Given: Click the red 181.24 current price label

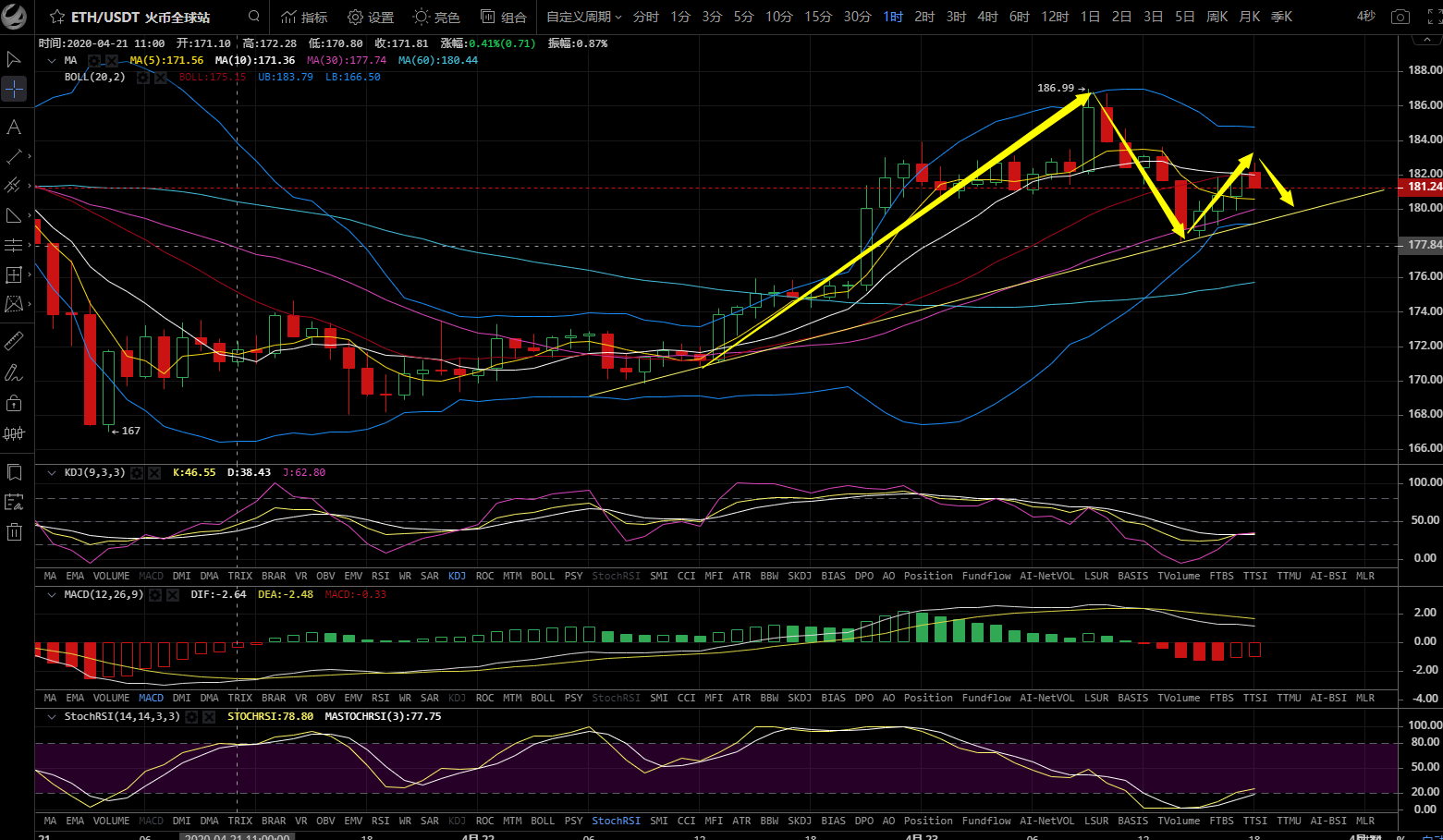Looking at the screenshot, I should coord(1423,186).
